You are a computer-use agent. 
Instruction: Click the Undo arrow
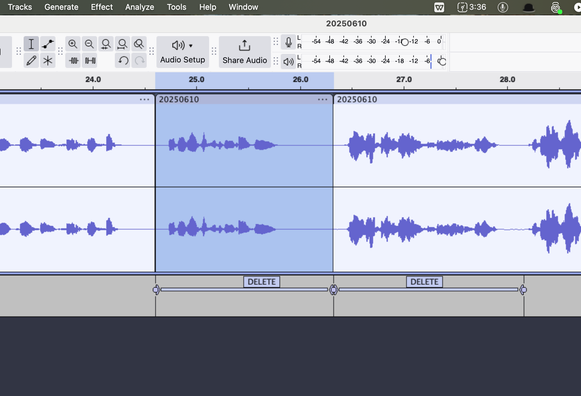(123, 60)
